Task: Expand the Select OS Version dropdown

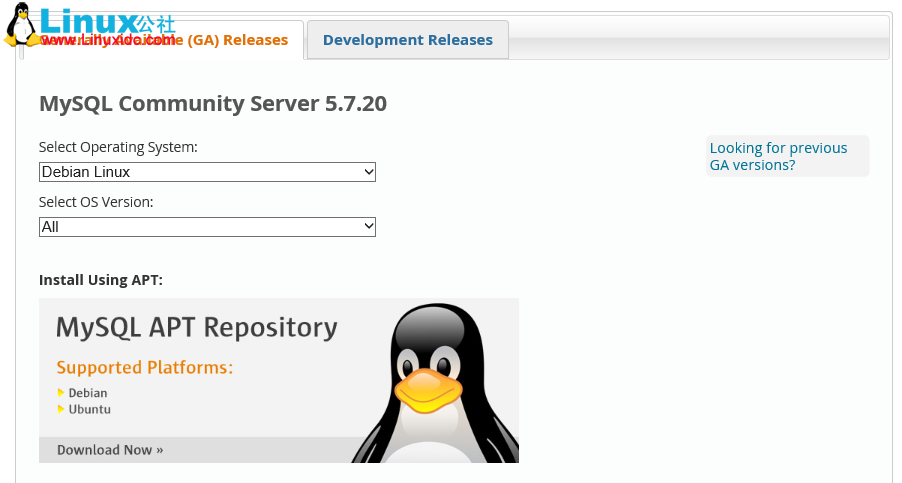Action: 207,227
